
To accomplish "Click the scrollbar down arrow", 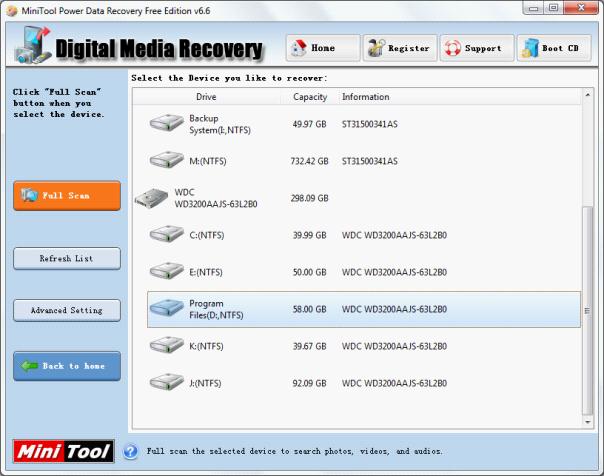I will 587,422.
